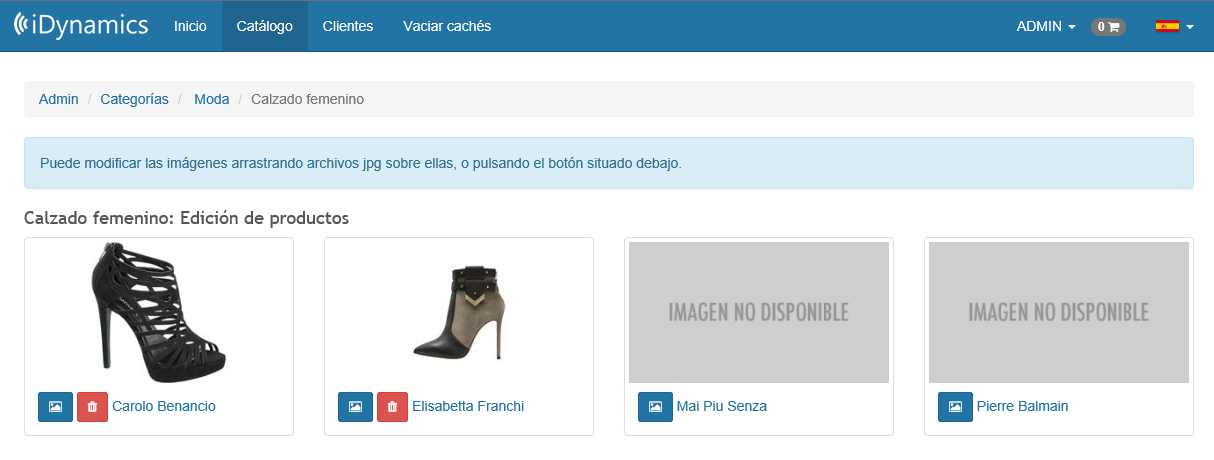Viewport: 1214px width, 460px height.
Task: Open the Clientes menu item
Action: click(348, 27)
